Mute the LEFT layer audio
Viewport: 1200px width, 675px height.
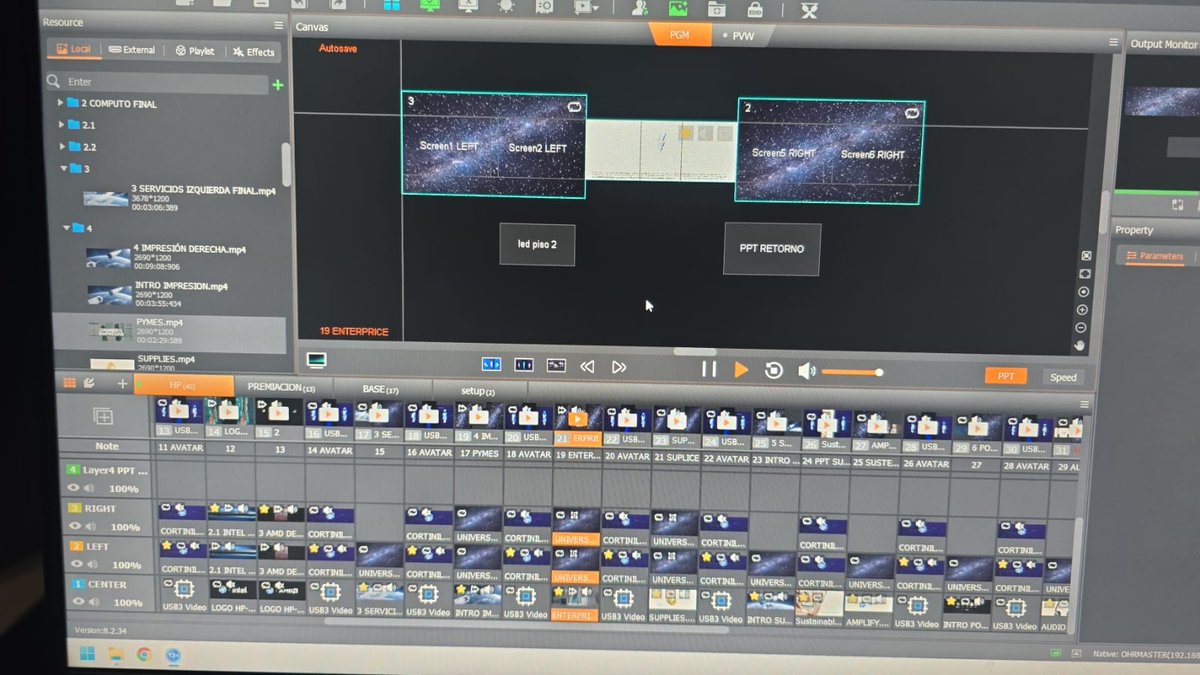[x=90, y=564]
